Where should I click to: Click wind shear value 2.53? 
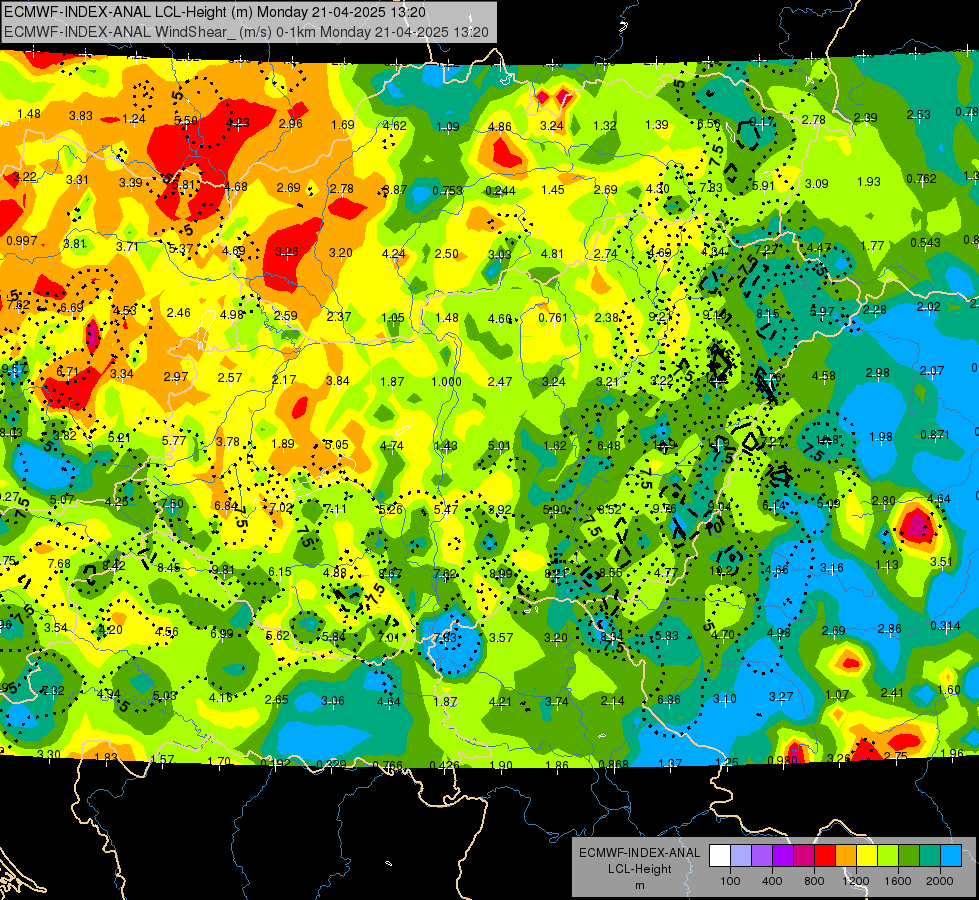pyautogui.click(x=918, y=115)
